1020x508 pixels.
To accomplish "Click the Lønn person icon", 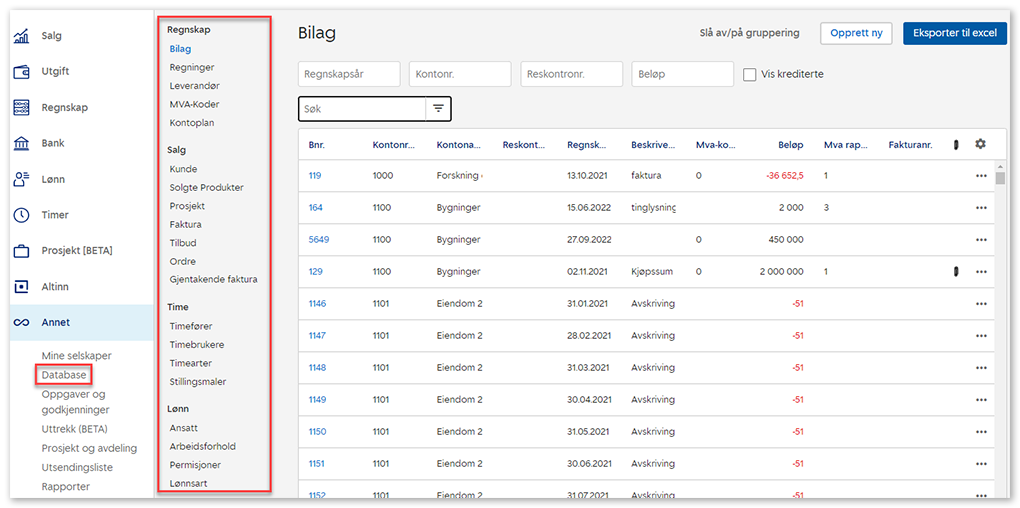I will click(21, 180).
